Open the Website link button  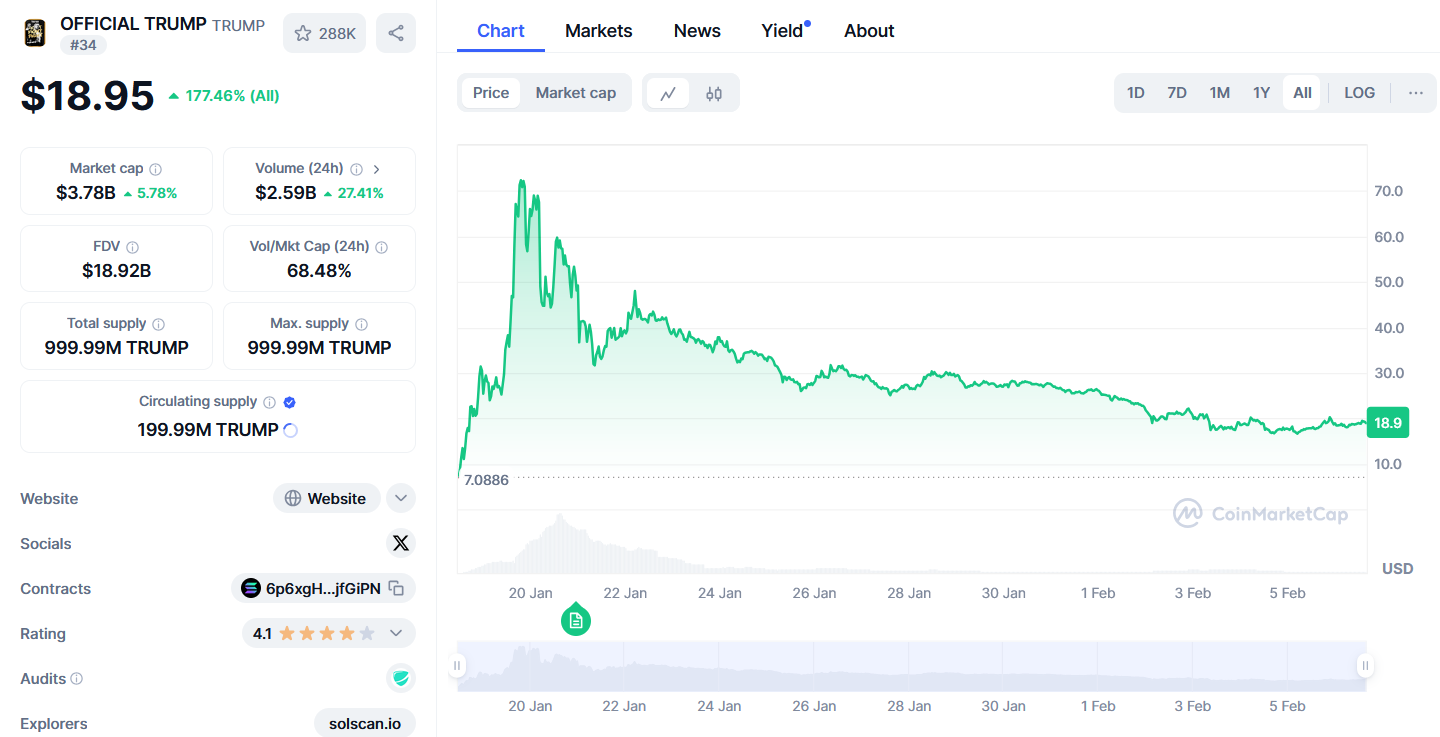327,498
